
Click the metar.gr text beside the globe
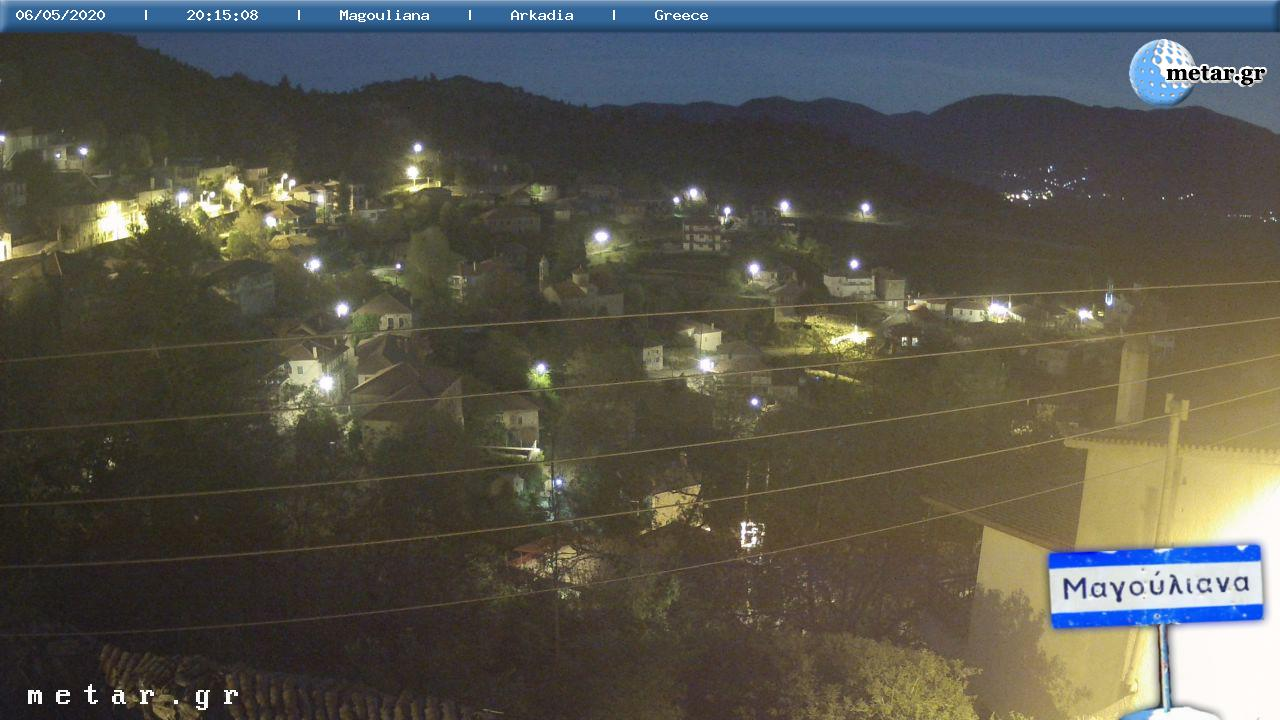(x=1217, y=74)
